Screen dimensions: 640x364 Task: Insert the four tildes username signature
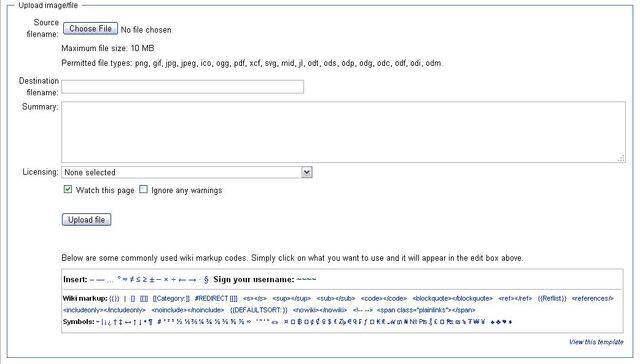coord(306,280)
